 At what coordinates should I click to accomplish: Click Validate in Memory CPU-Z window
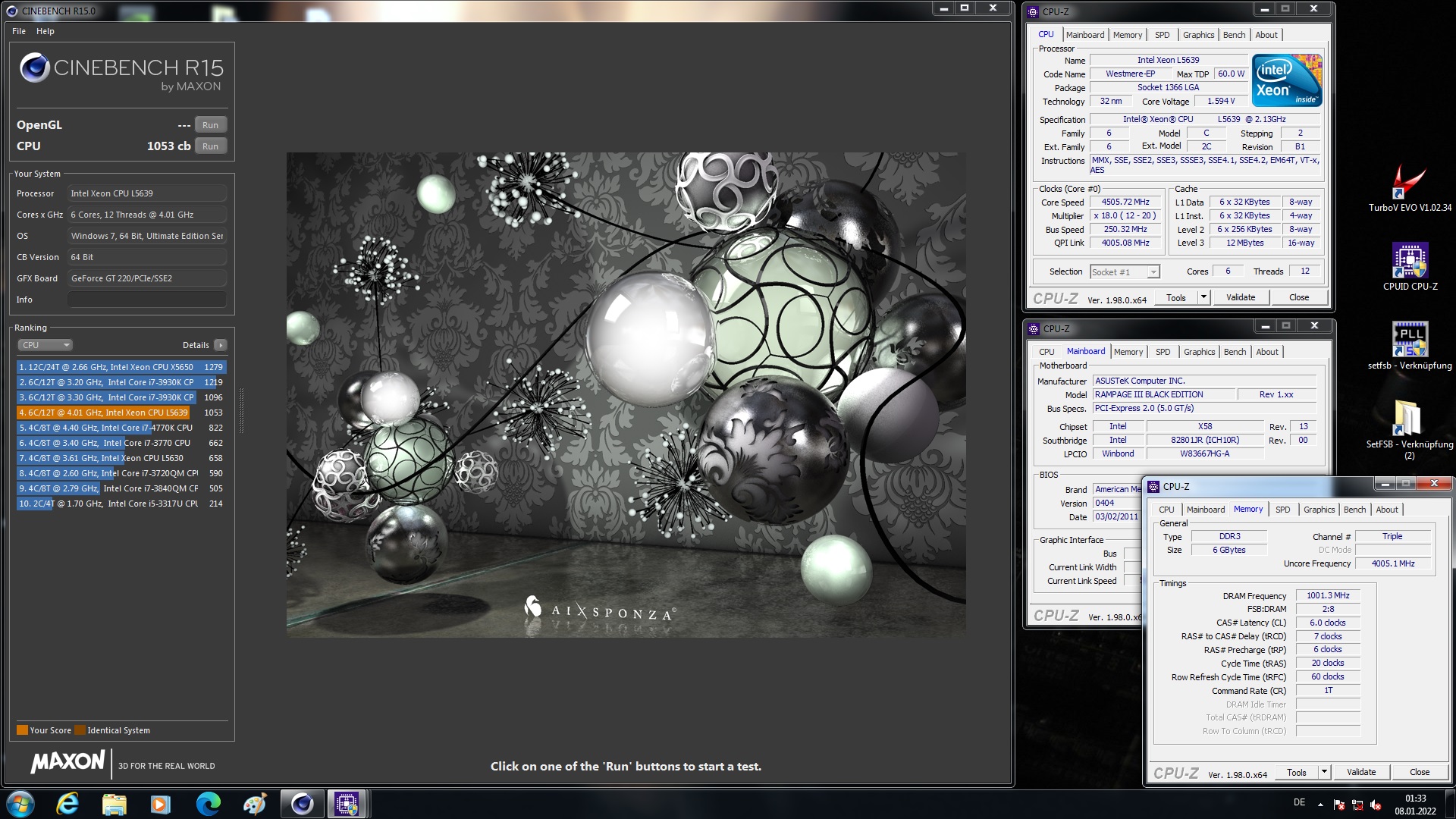[1361, 772]
